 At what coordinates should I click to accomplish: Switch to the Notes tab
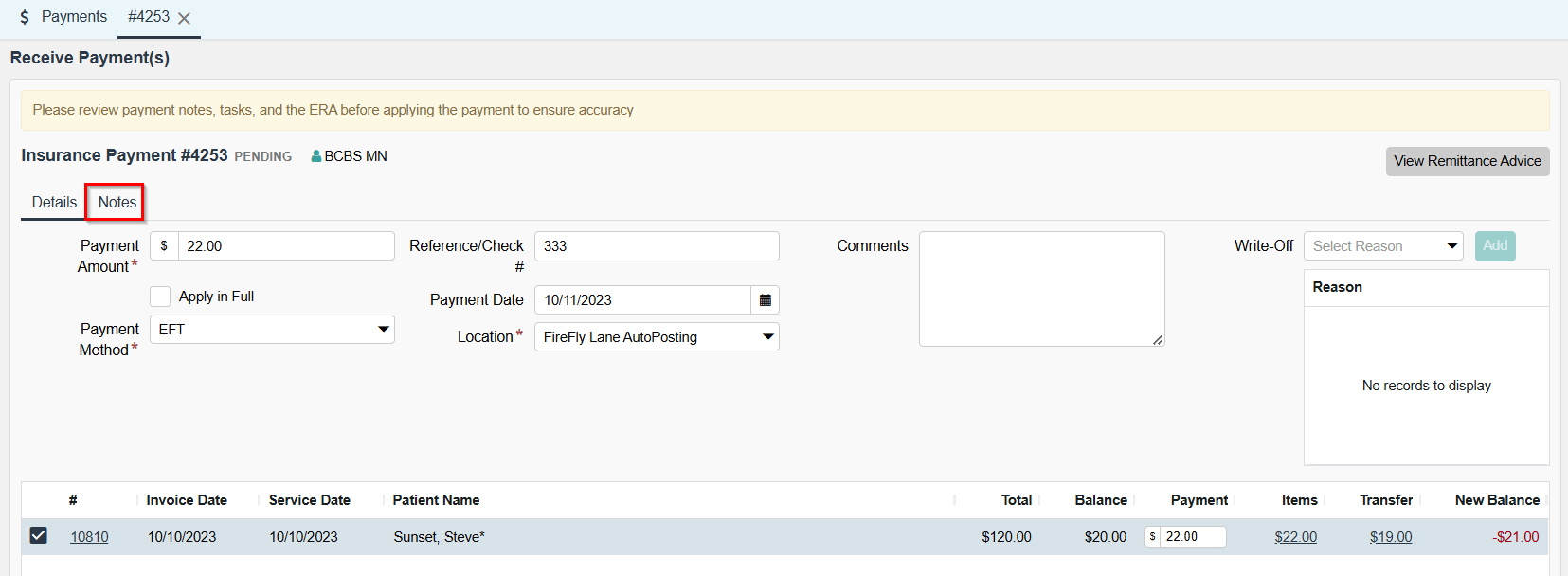click(117, 202)
